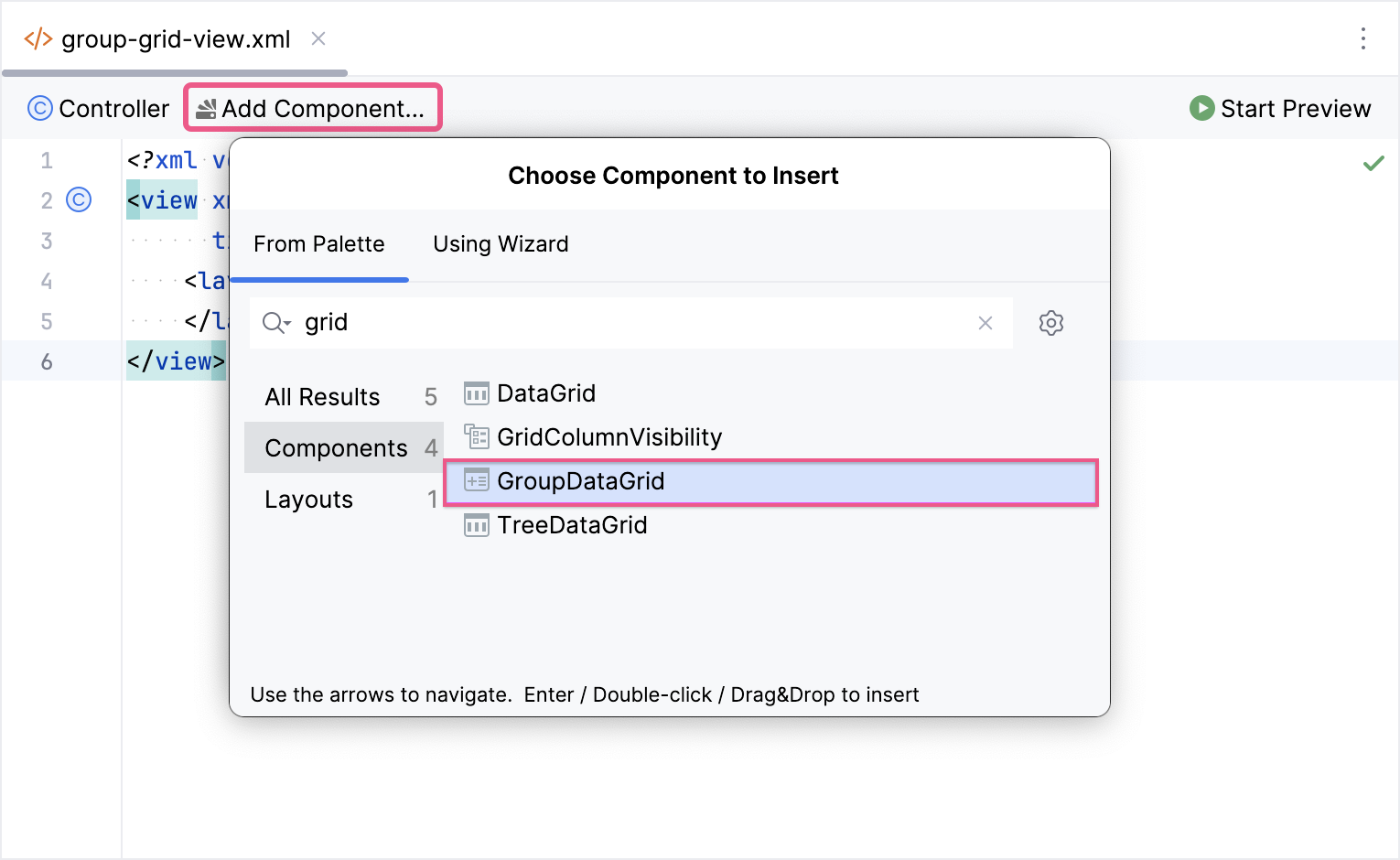
Task: Select the All Results filter
Action: [322, 396]
